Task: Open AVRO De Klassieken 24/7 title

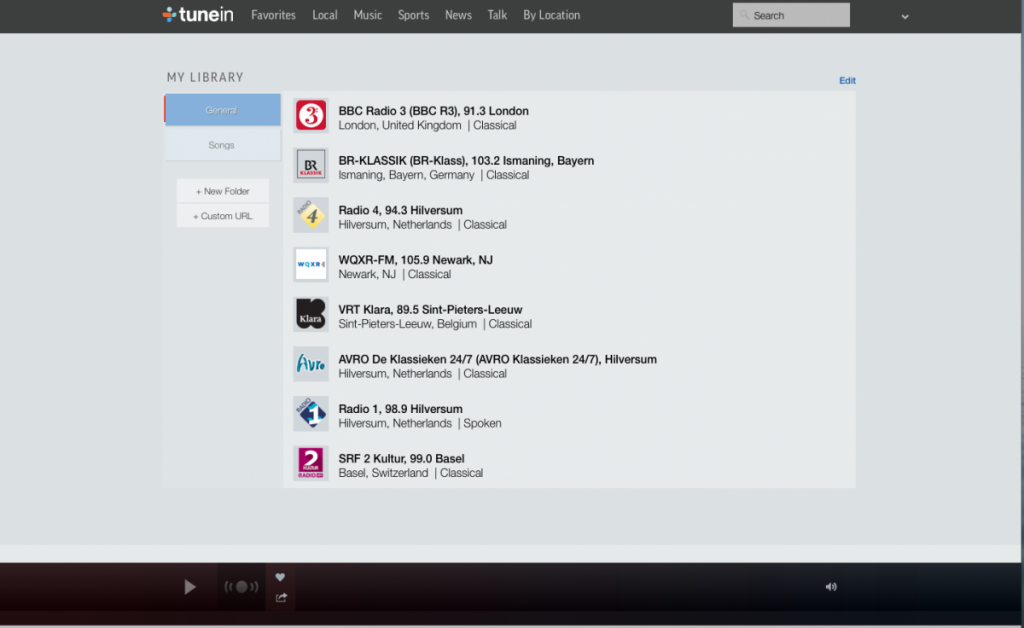Action: (x=498, y=359)
